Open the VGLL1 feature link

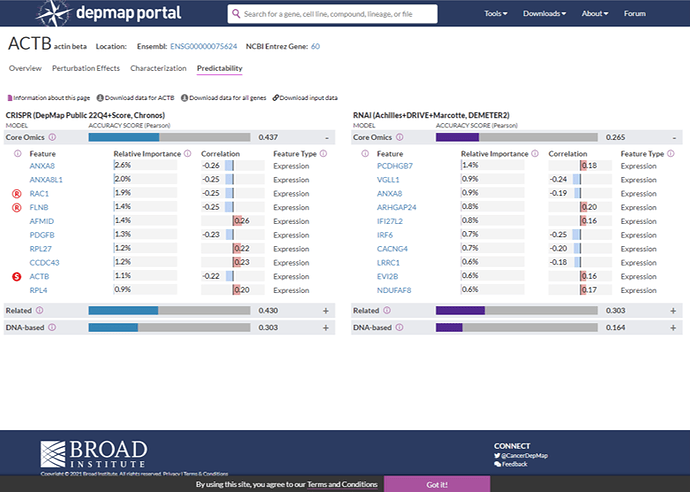[x=388, y=180]
